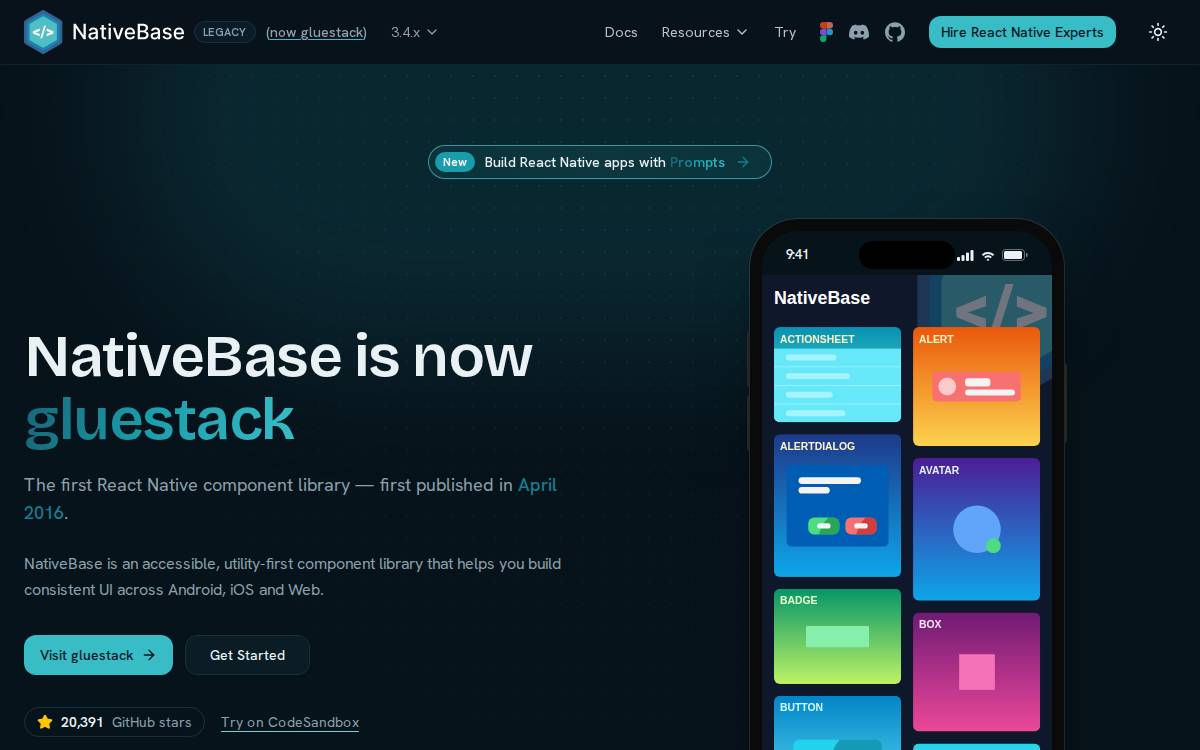Open the Figma icon link
The image size is (1200, 750).
coord(826,32)
